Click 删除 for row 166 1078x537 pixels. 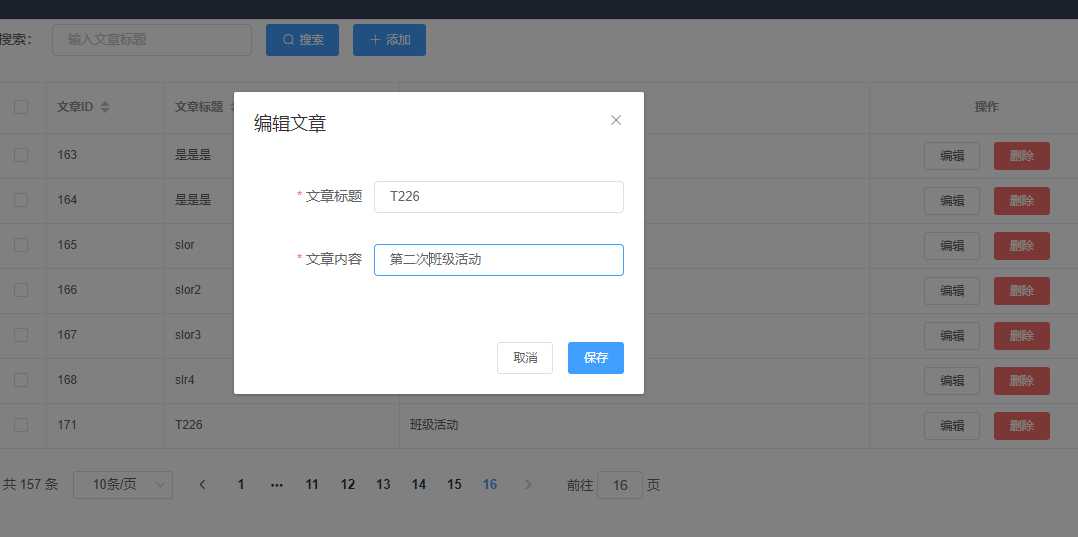click(1022, 291)
